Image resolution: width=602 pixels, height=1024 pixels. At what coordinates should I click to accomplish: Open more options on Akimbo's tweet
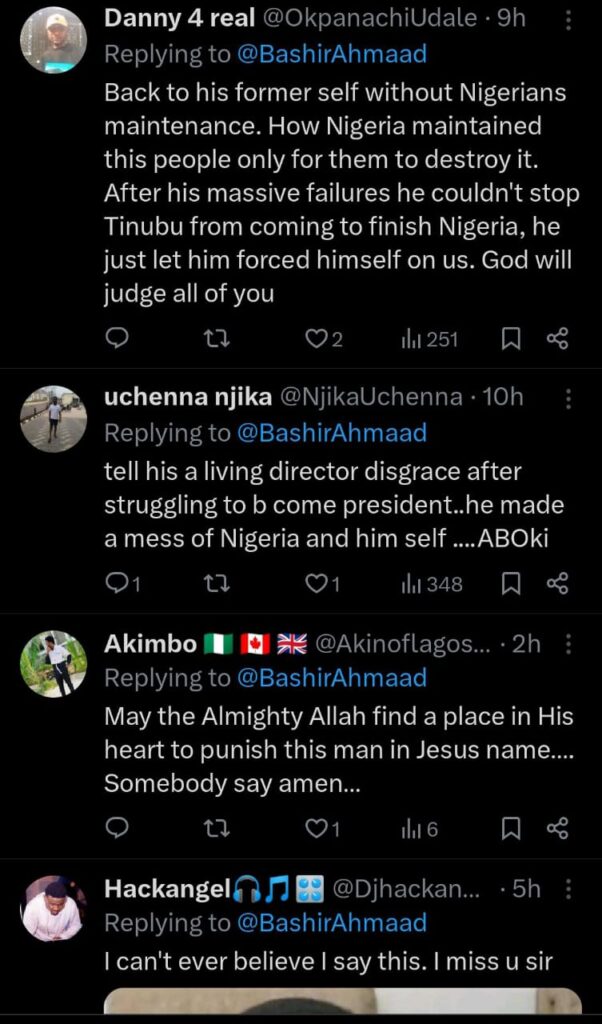569,645
